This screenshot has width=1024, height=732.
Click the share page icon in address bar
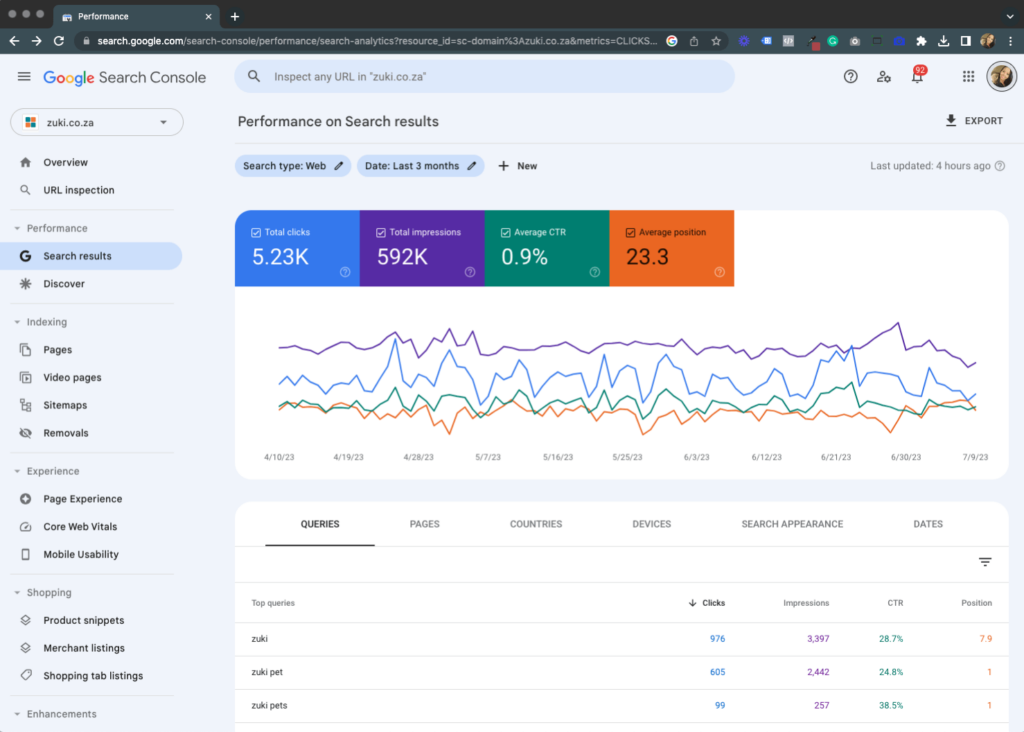[x=694, y=41]
